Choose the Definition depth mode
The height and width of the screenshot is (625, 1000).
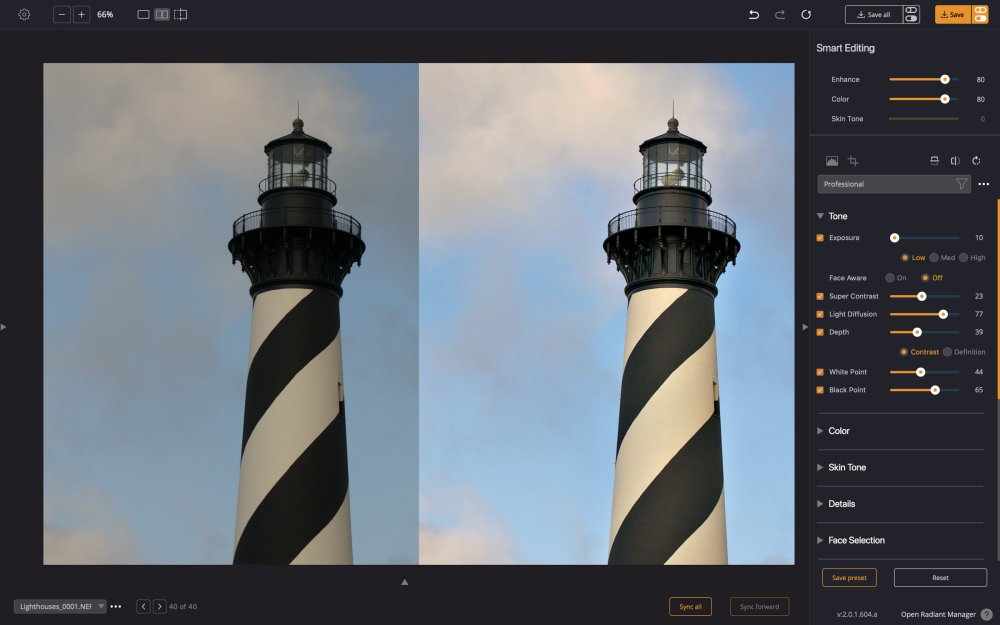click(947, 352)
